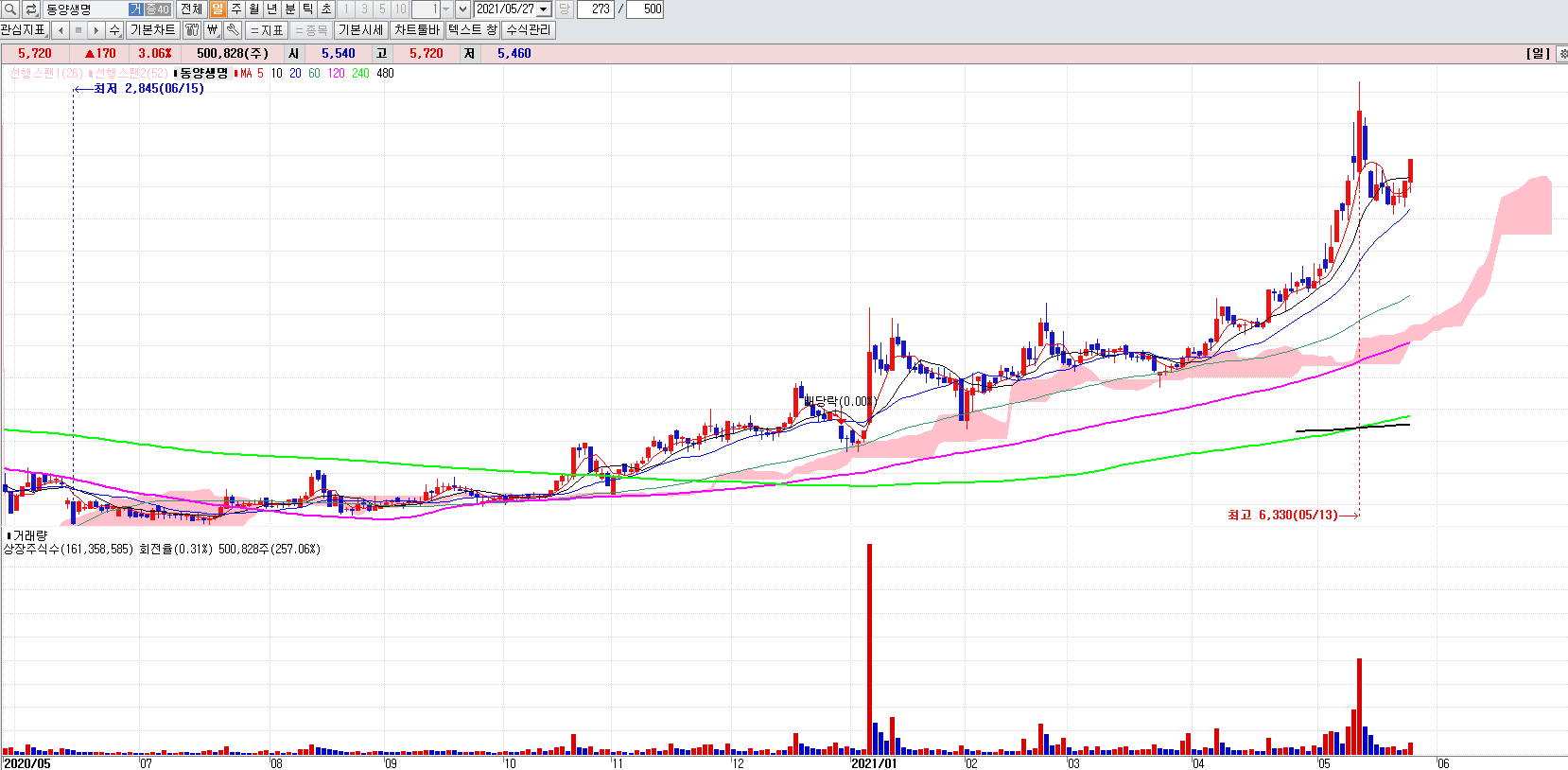Toggle the 차트툴바 button
The width and height of the screenshot is (1568, 770).
pyautogui.click(x=417, y=30)
